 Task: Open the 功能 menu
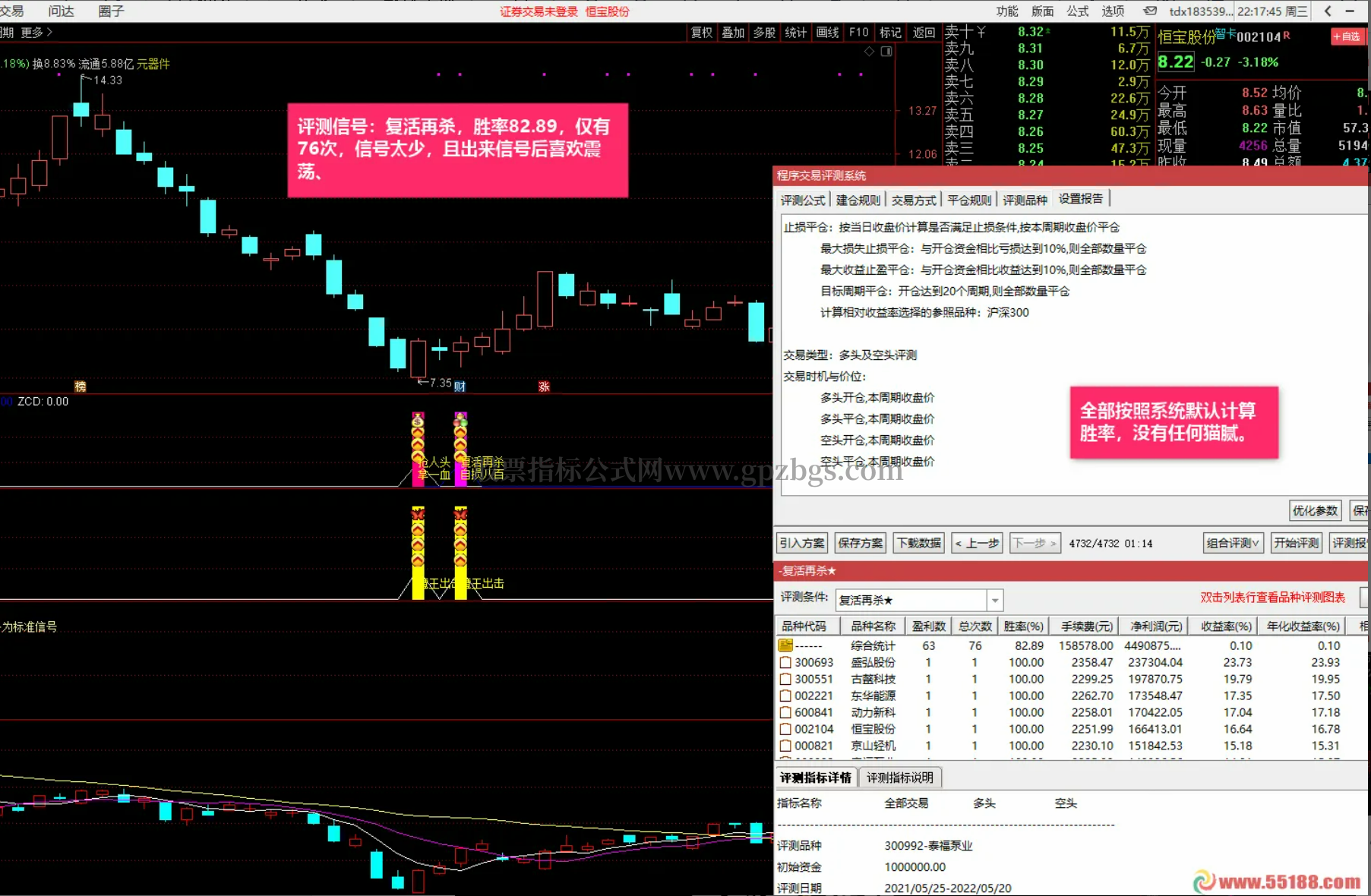(x=1007, y=11)
